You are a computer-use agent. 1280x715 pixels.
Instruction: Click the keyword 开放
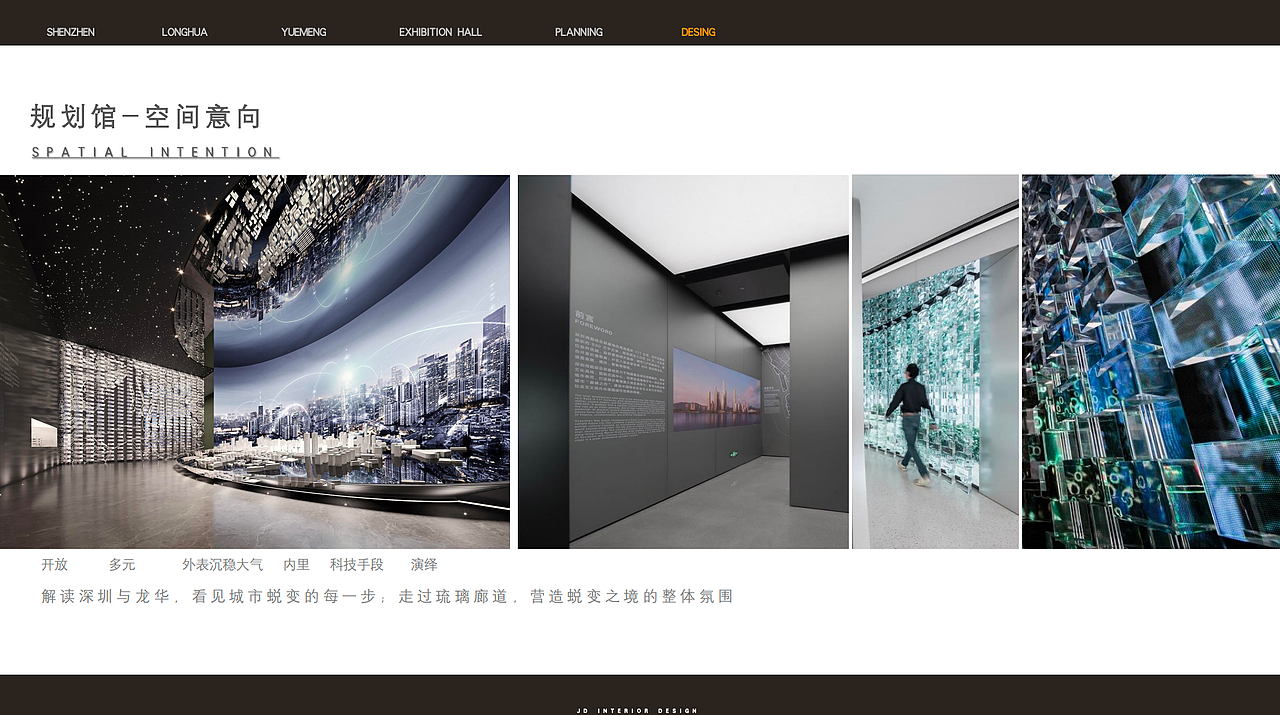point(54,565)
